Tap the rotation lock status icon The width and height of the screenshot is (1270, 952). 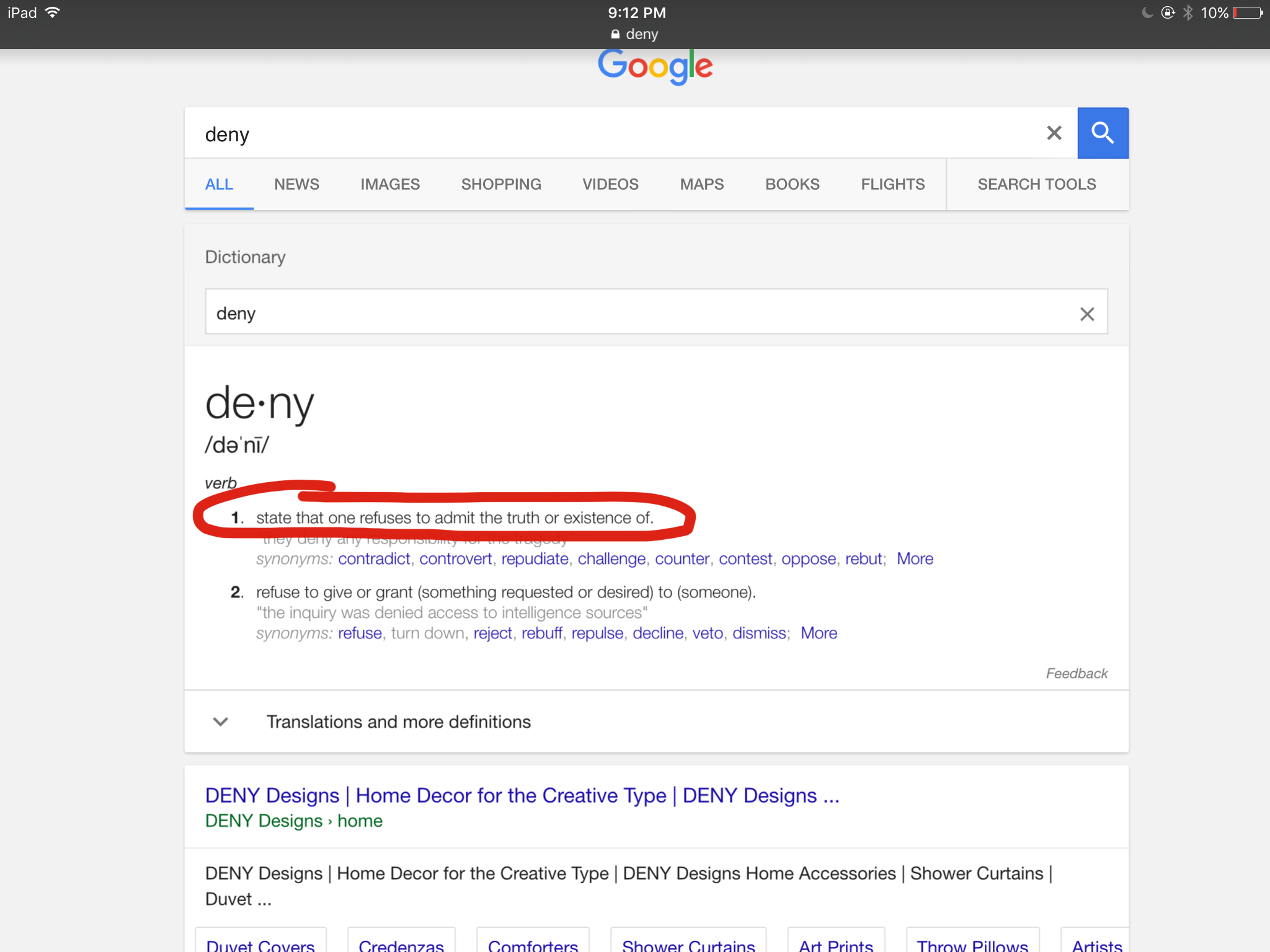click(1168, 13)
